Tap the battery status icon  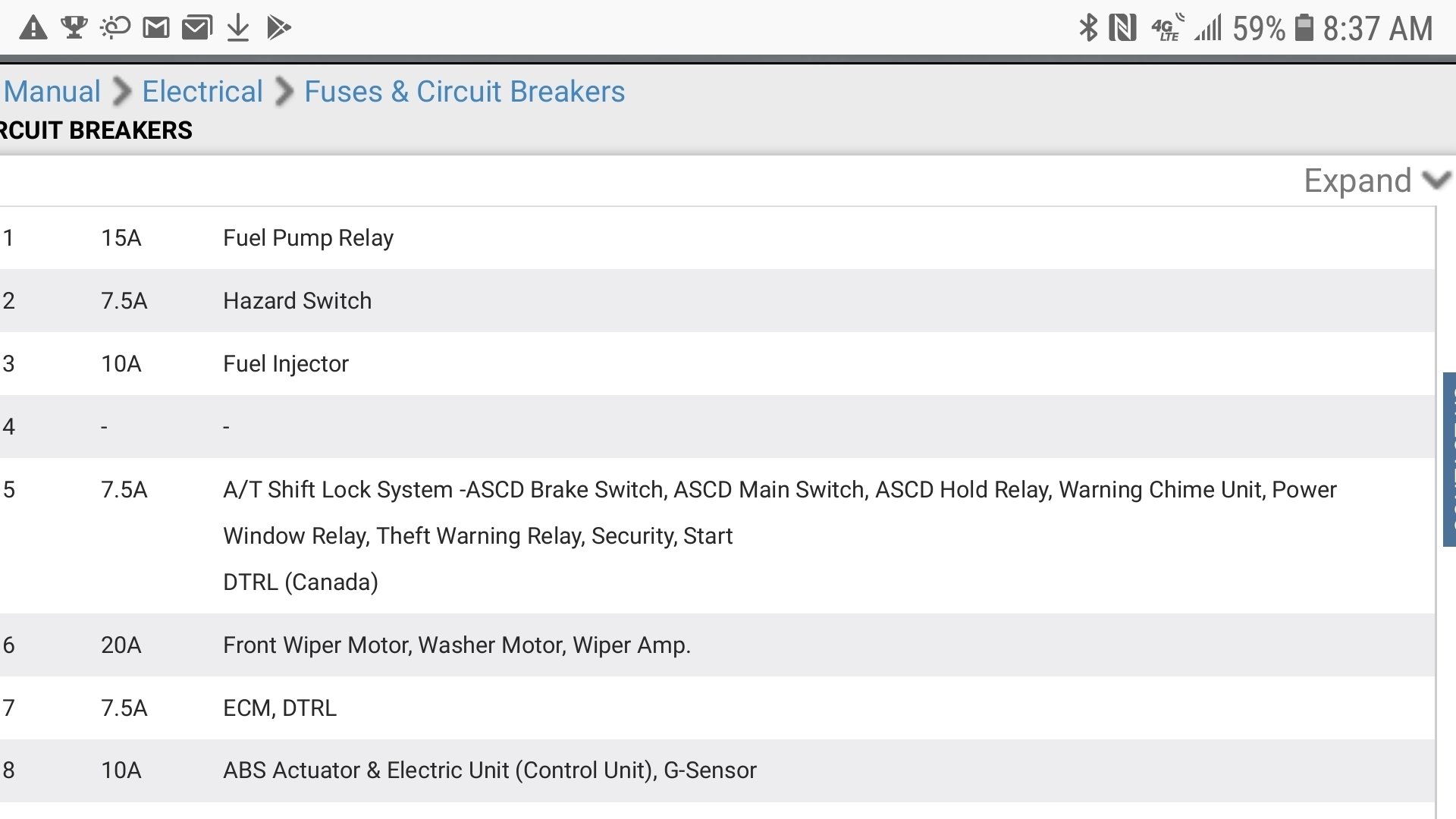(1304, 28)
